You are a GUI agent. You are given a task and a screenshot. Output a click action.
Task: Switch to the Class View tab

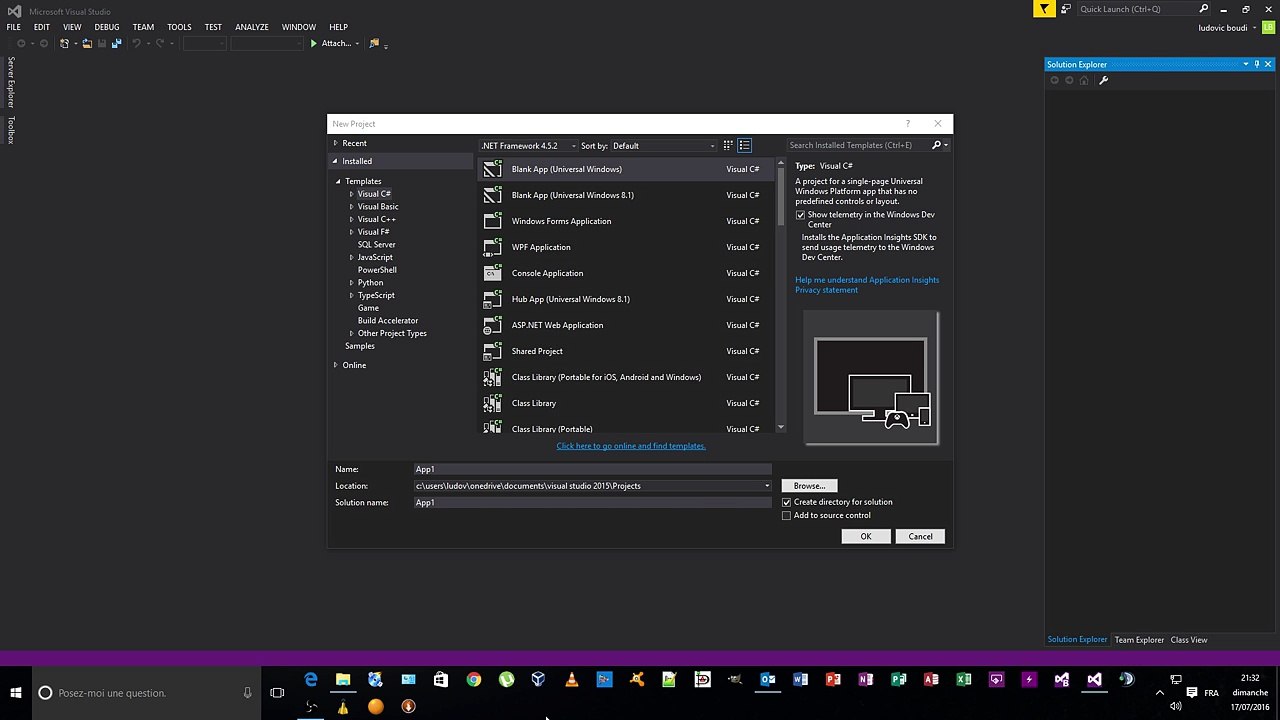(1189, 640)
